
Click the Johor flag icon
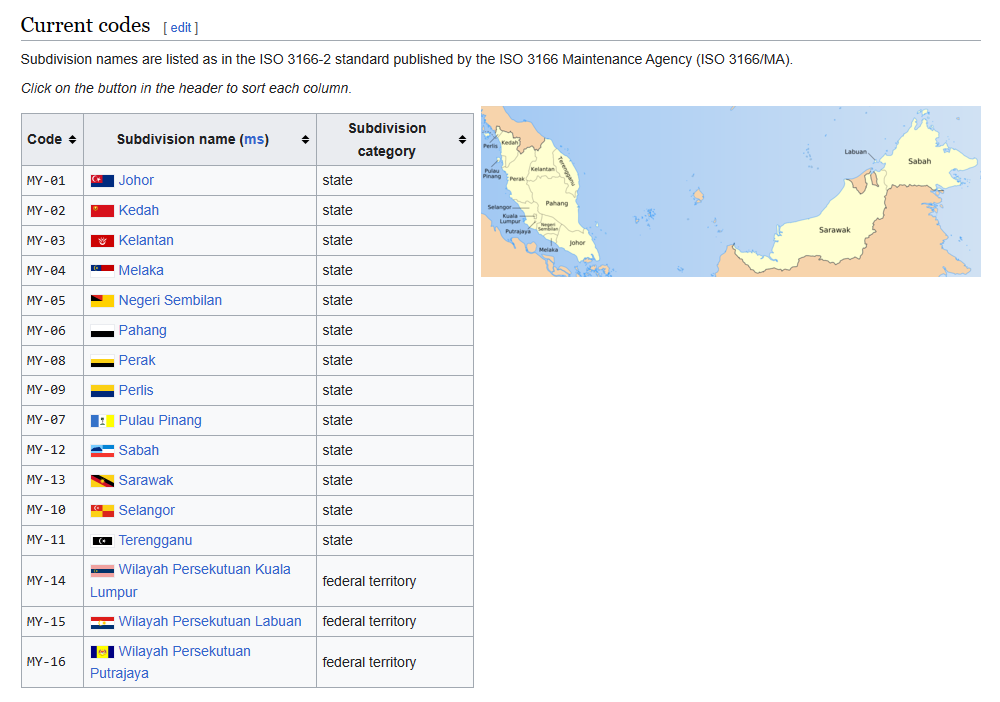tap(102, 181)
